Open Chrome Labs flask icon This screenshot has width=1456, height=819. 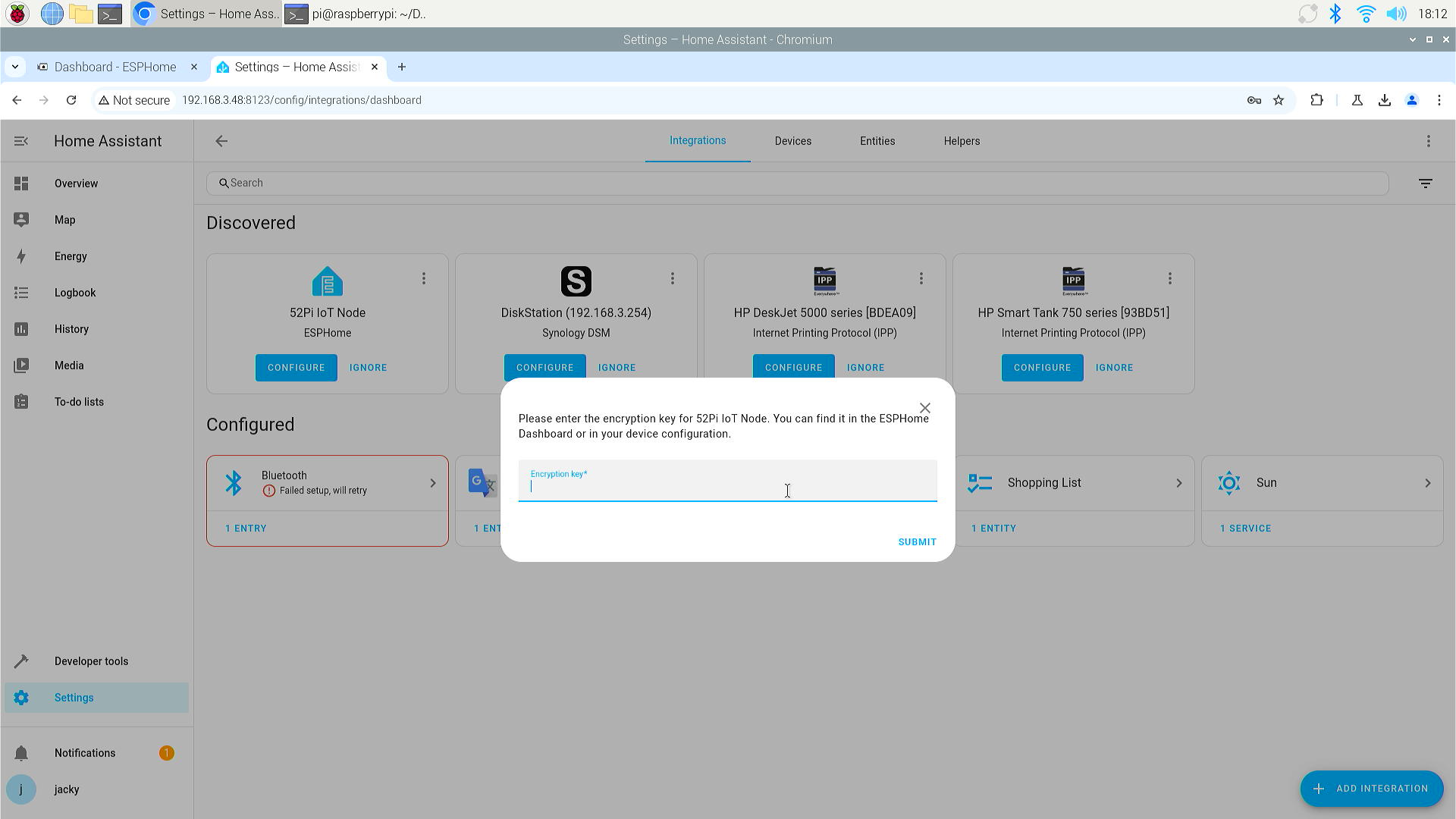[1357, 100]
